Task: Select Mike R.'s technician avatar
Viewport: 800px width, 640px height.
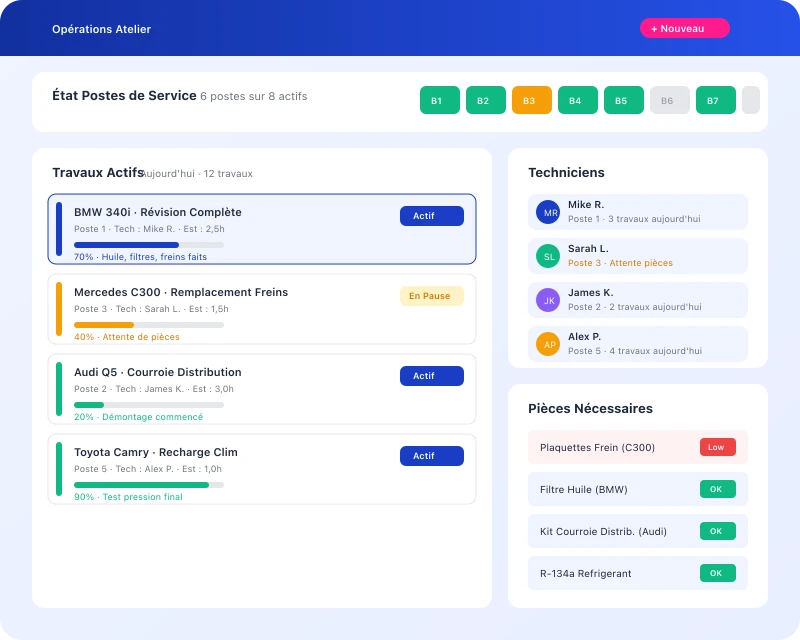Action: point(547,212)
